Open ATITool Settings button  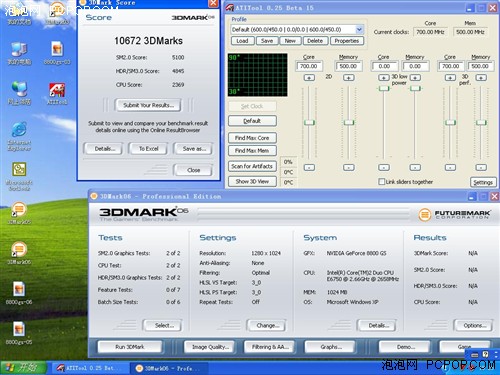tap(483, 182)
